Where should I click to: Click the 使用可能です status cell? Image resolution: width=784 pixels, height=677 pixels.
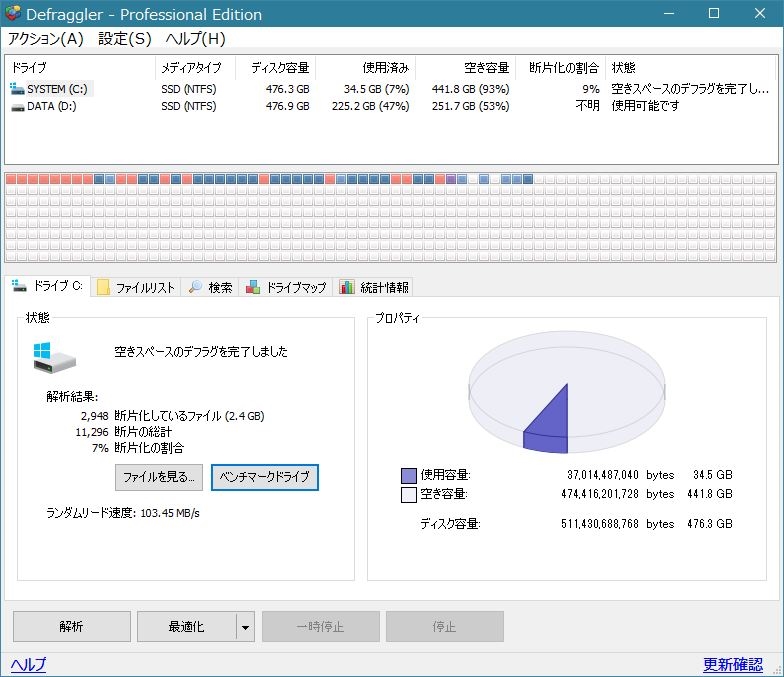(646, 106)
